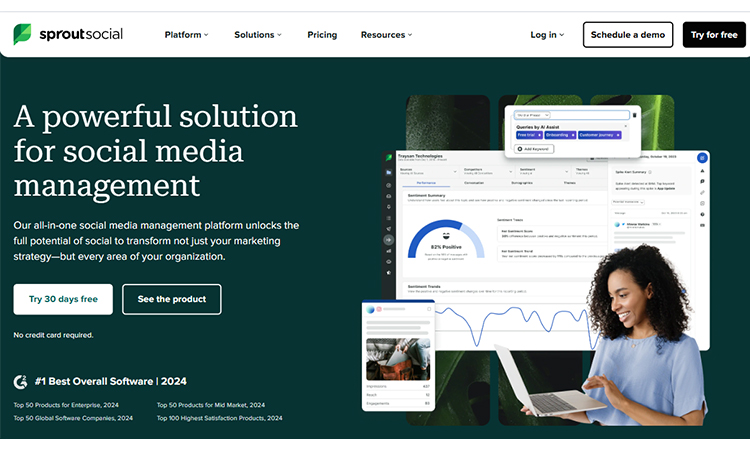Image resolution: width=750 pixels, height=450 pixels.
Task: Expand the Competitors filter dropdown
Action: 488,171
